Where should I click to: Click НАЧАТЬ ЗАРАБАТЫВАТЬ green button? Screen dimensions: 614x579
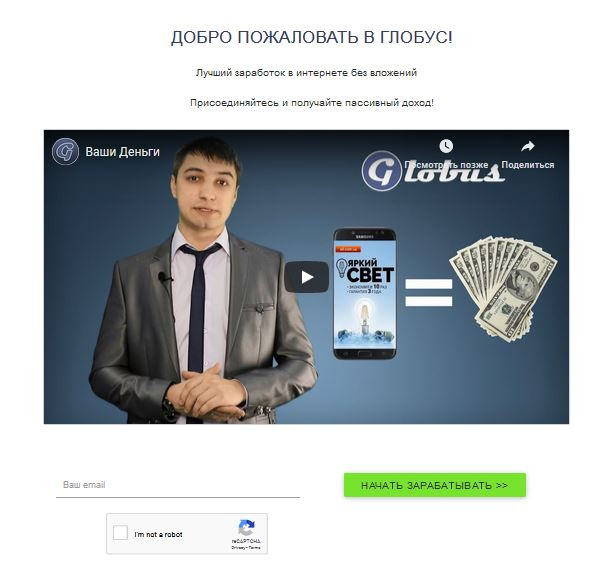pos(435,485)
